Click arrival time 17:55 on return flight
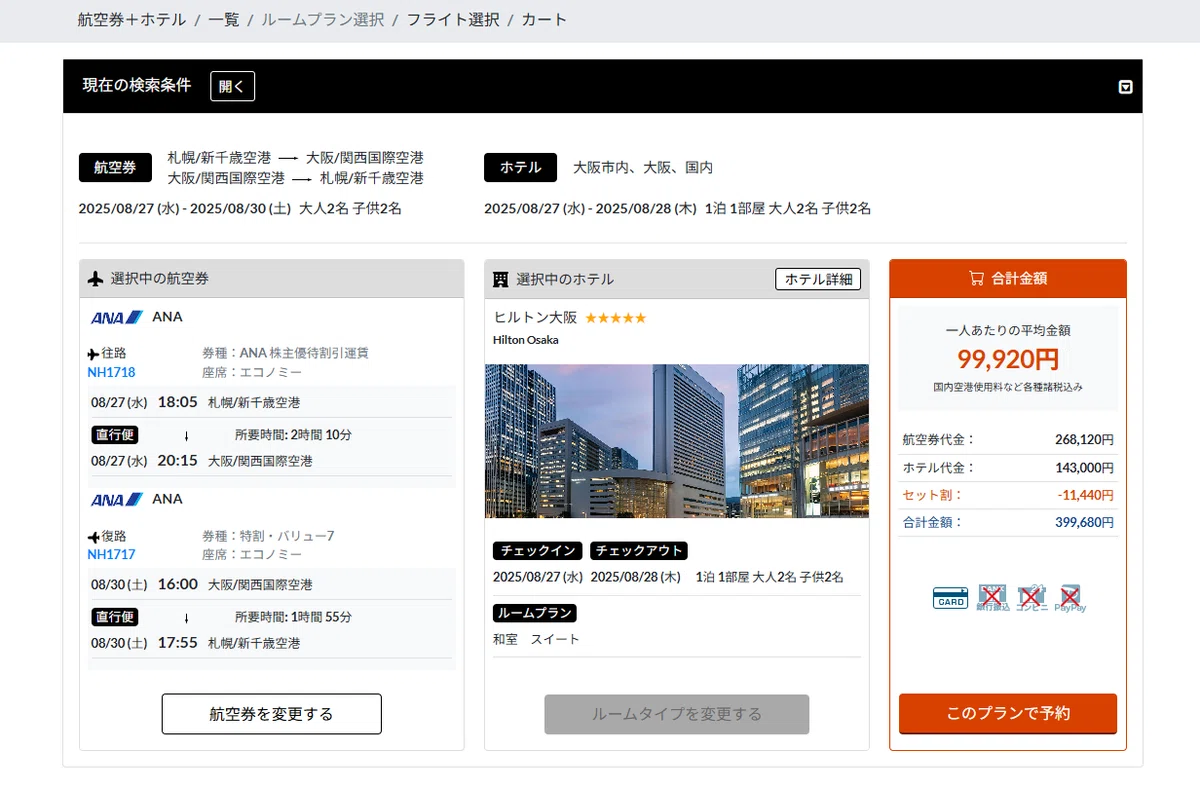Screen dimensions: 1200x788 click(x=178, y=643)
